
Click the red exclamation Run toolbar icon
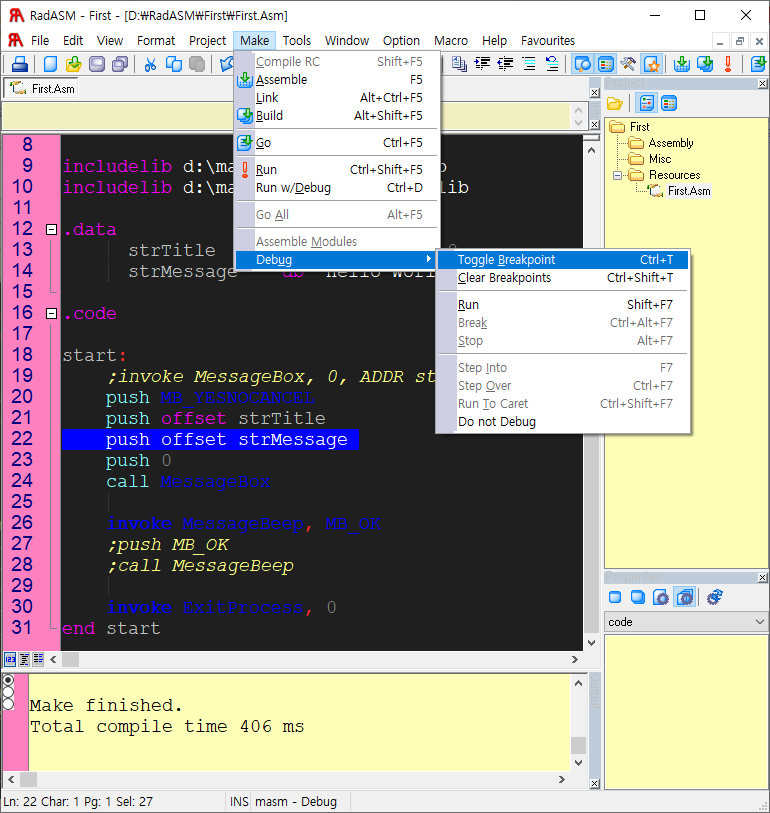pyautogui.click(x=728, y=64)
